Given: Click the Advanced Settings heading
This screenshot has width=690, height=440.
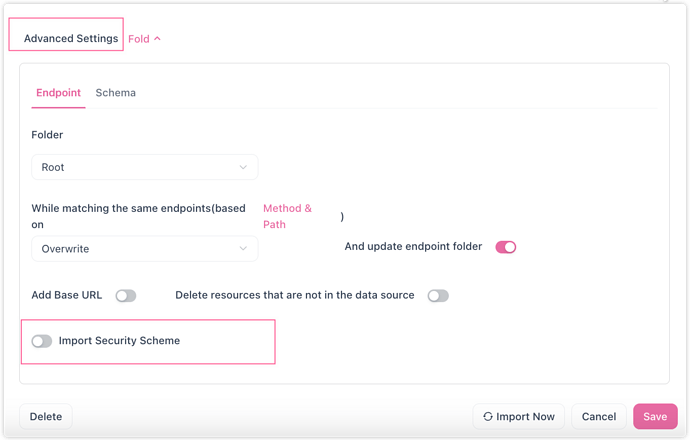Looking at the screenshot, I should [x=71, y=38].
